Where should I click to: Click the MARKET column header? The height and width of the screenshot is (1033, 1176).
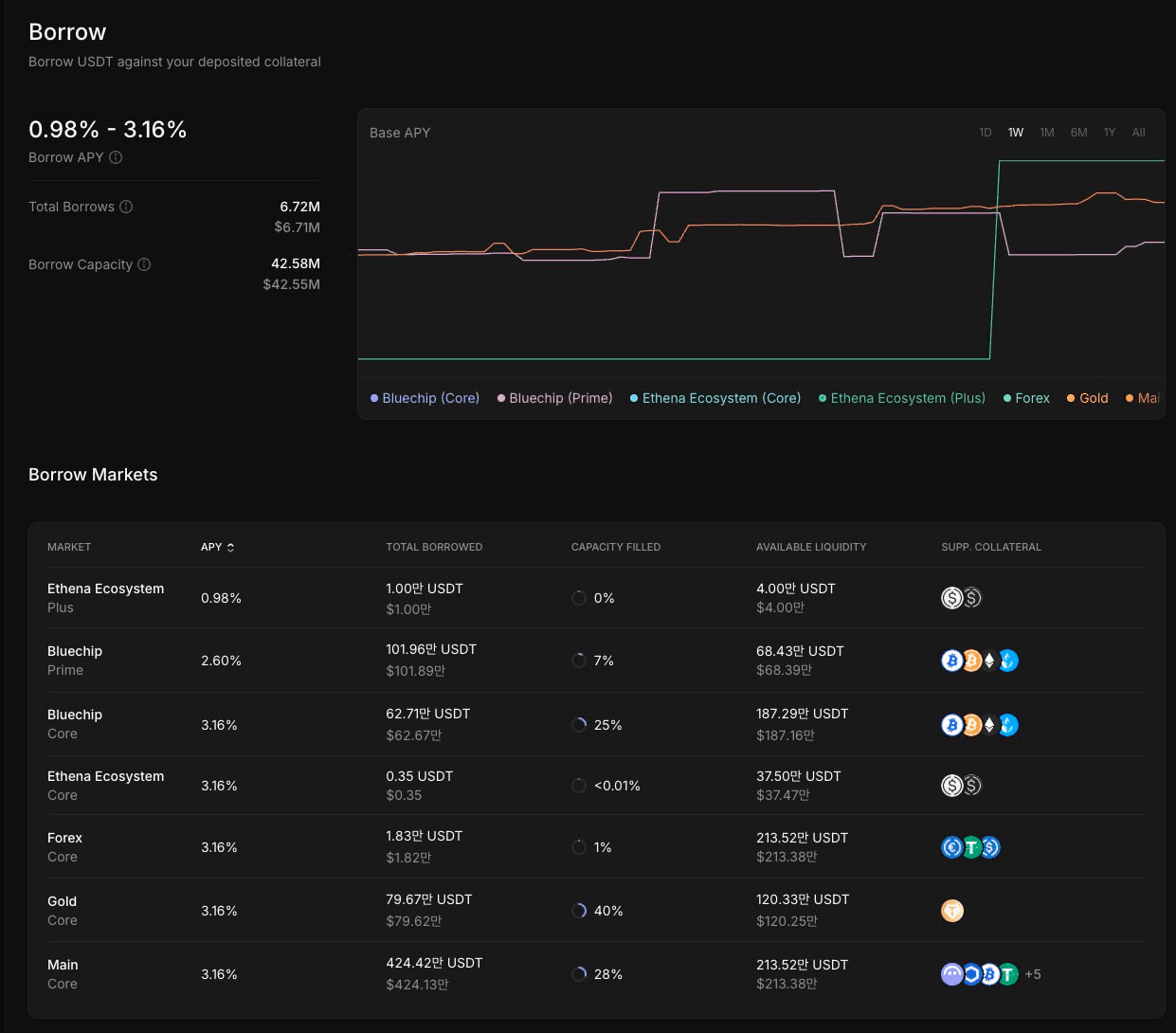coord(69,547)
